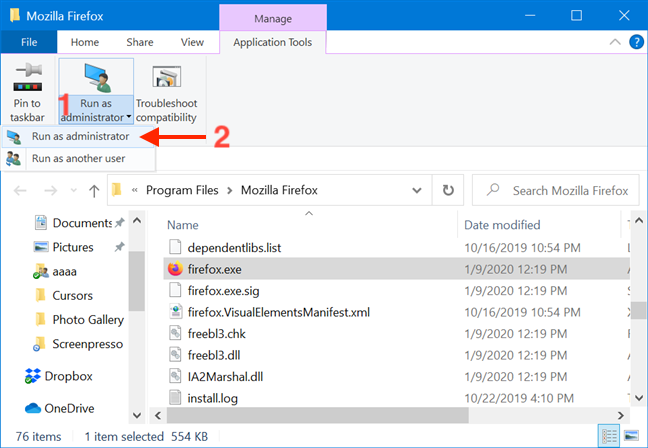648x448 pixels.
Task: Switch to the View ribbon tab
Action: [x=192, y=42]
